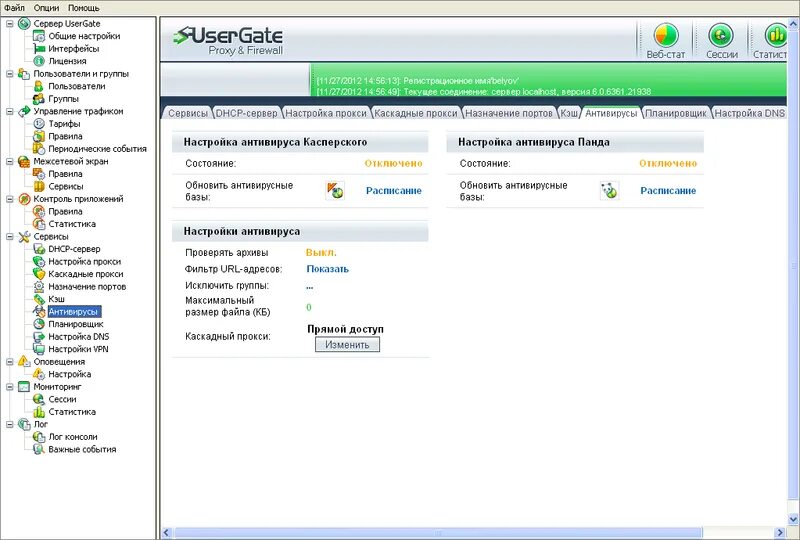Click the Panda update databases icon

tap(609, 190)
